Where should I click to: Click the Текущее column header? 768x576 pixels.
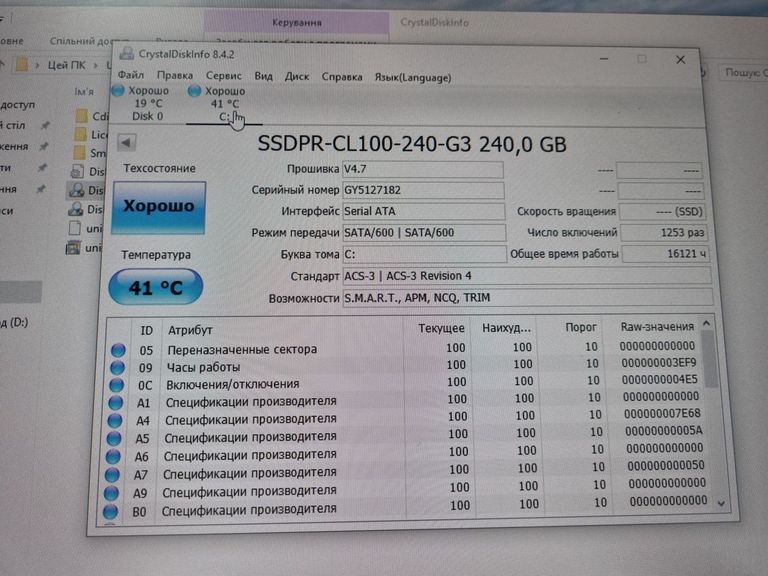tap(441, 329)
